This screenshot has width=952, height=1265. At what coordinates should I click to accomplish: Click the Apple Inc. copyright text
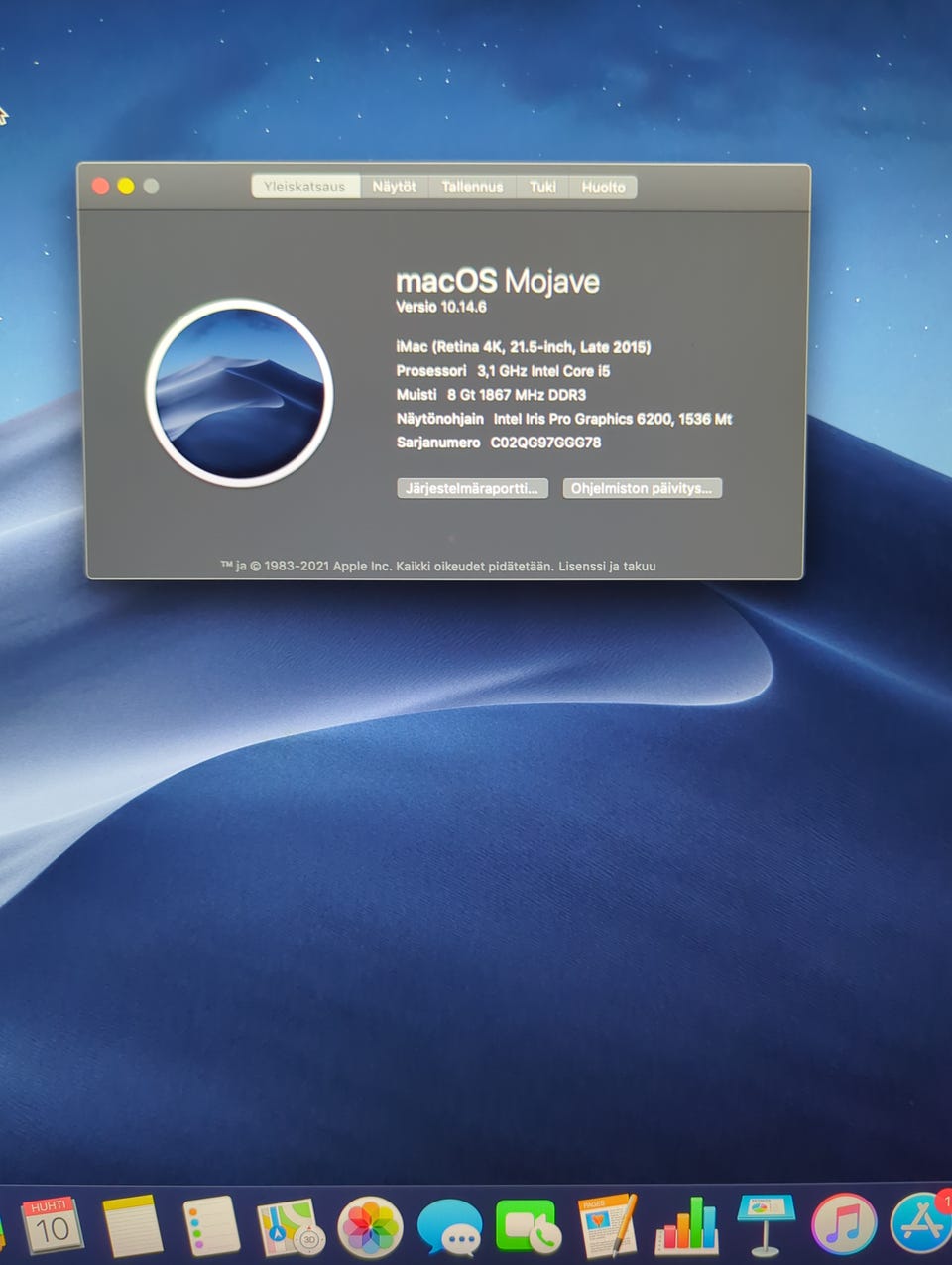coord(388,566)
